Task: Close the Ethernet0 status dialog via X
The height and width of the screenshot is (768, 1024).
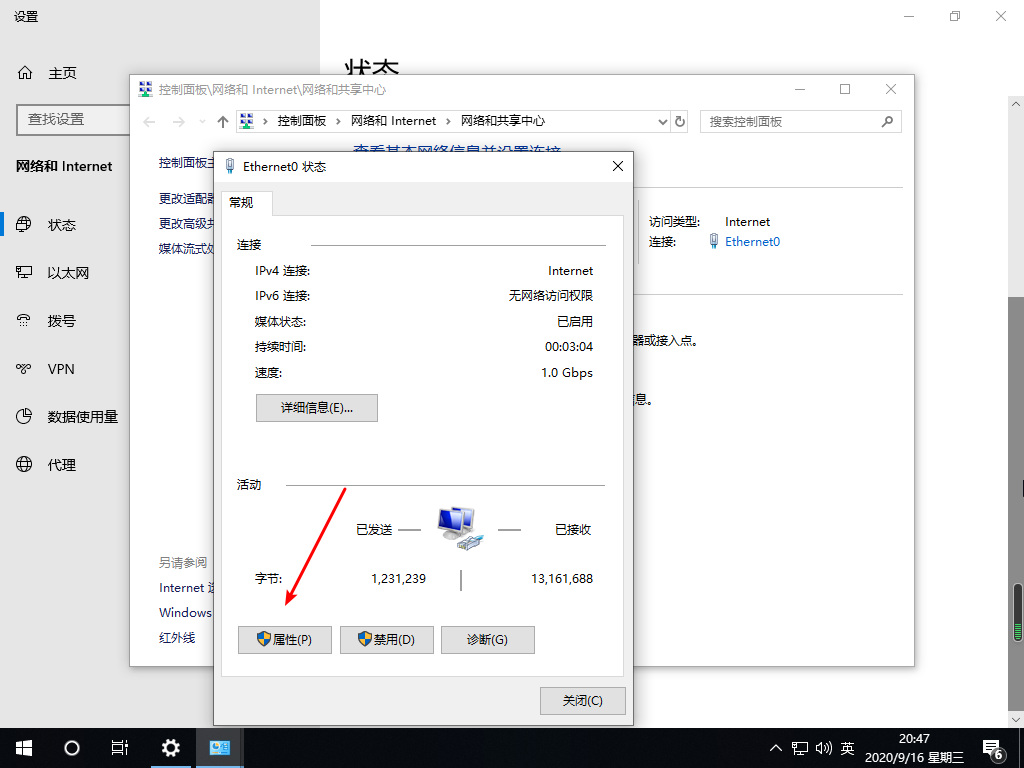Action: pos(618,167)
